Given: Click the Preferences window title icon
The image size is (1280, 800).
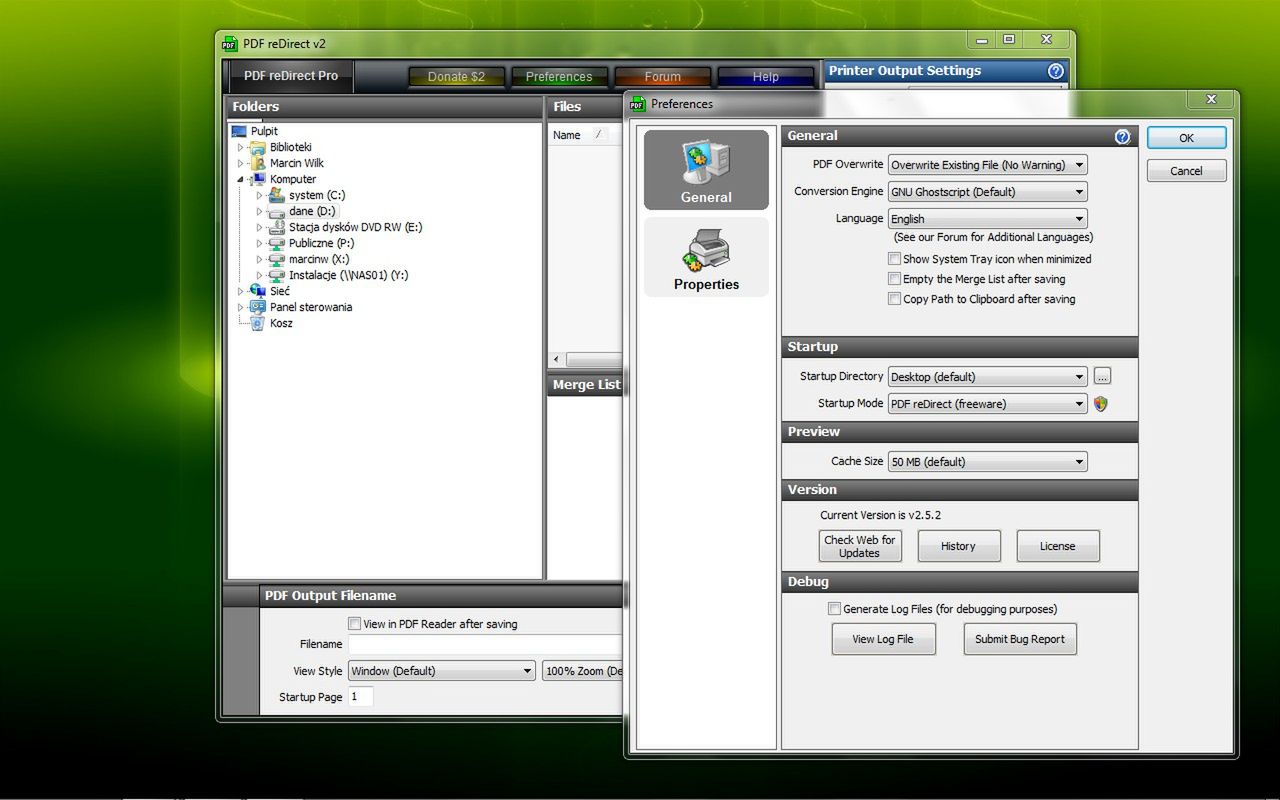Looking at the screenshot, I should (637, 103).
